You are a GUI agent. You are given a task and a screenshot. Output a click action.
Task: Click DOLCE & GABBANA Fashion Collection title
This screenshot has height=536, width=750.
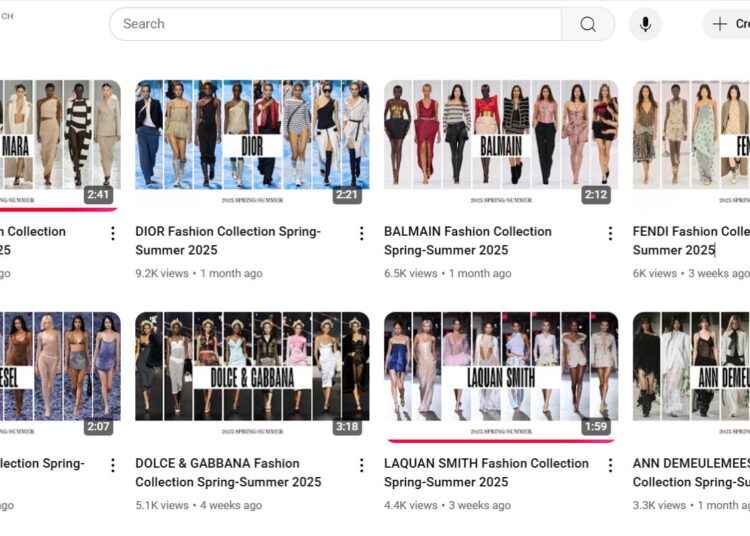(x=228, y=472)
